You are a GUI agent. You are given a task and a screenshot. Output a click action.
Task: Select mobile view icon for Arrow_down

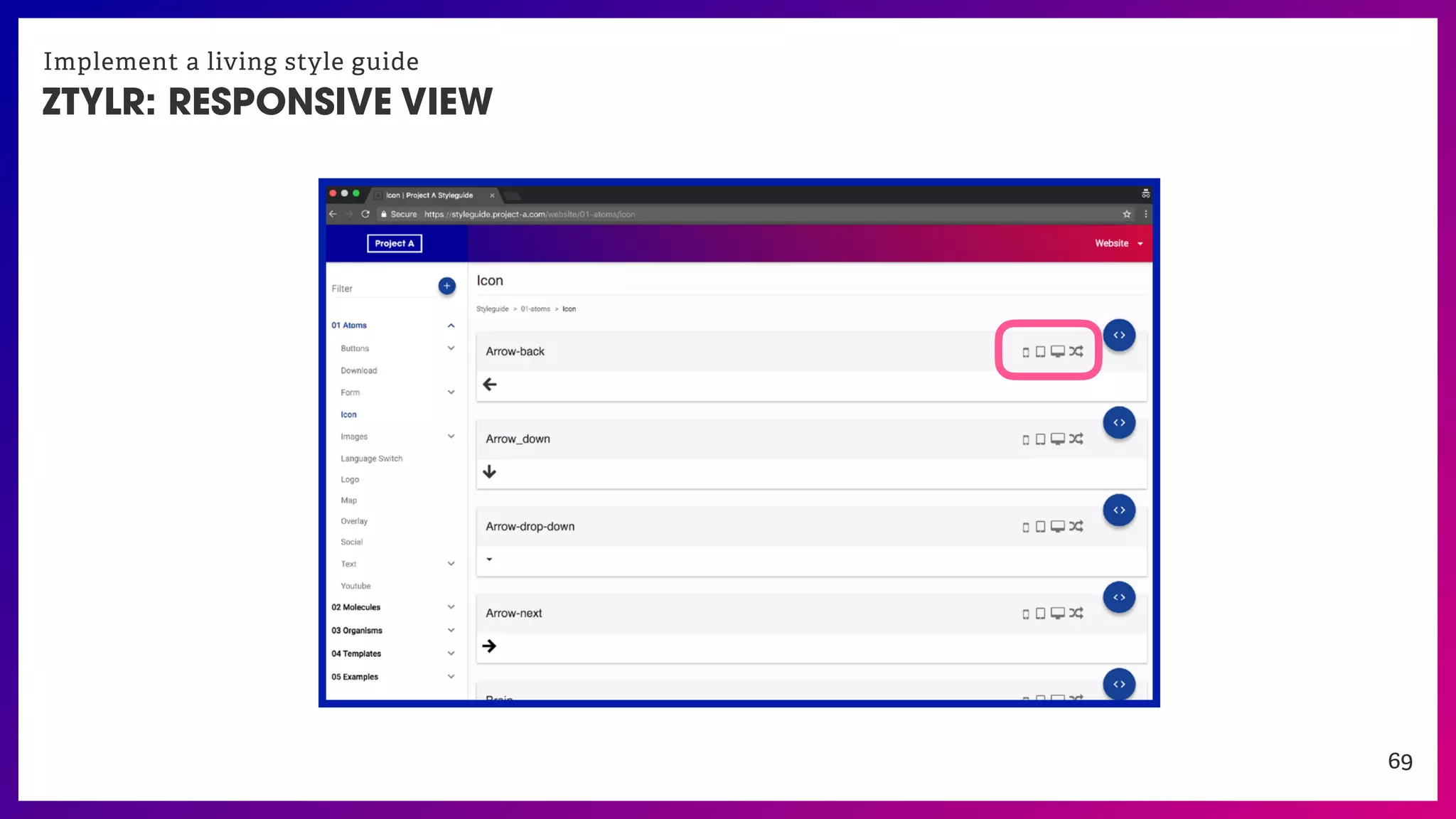[x=1025, y=439]
